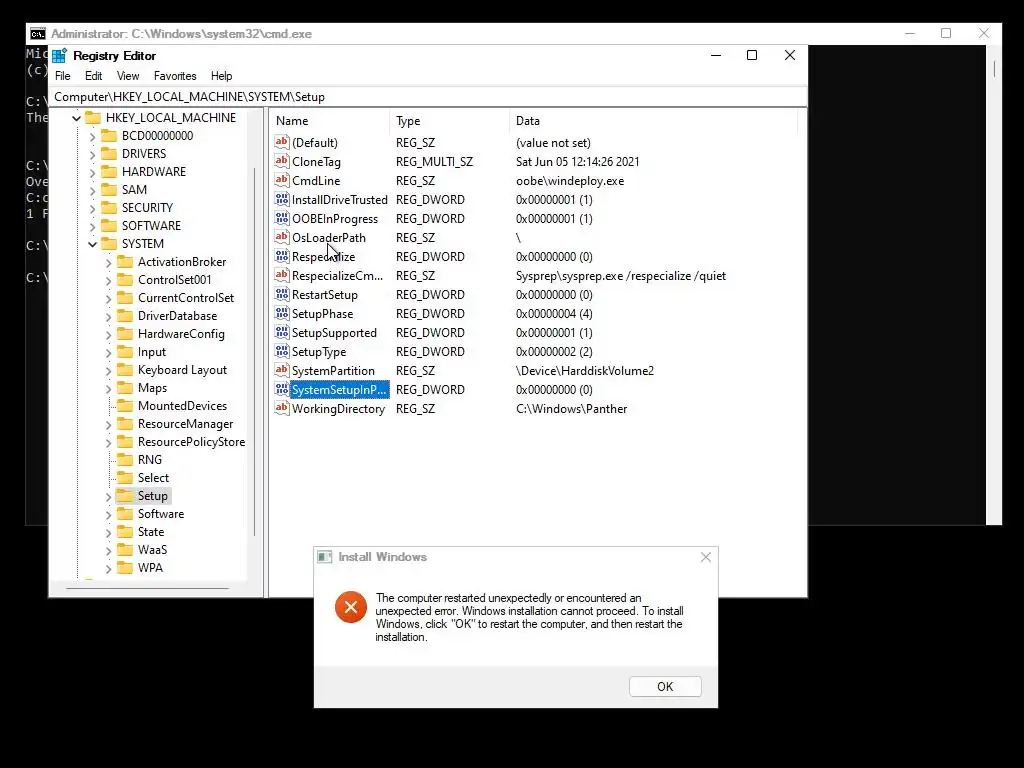1024x768 pixels.
Task: Expand the Setup subkey
Action: (108, 496)
